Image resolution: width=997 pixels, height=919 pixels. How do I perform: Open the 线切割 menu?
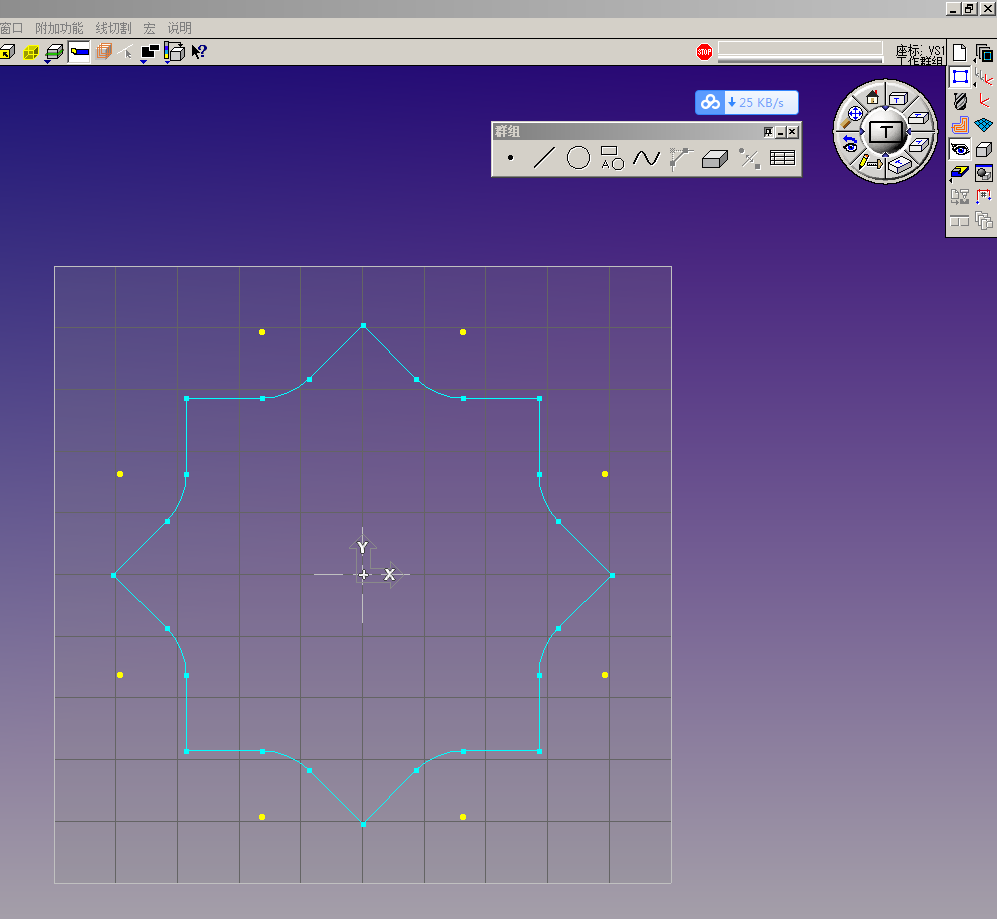(x=113, y=28)
